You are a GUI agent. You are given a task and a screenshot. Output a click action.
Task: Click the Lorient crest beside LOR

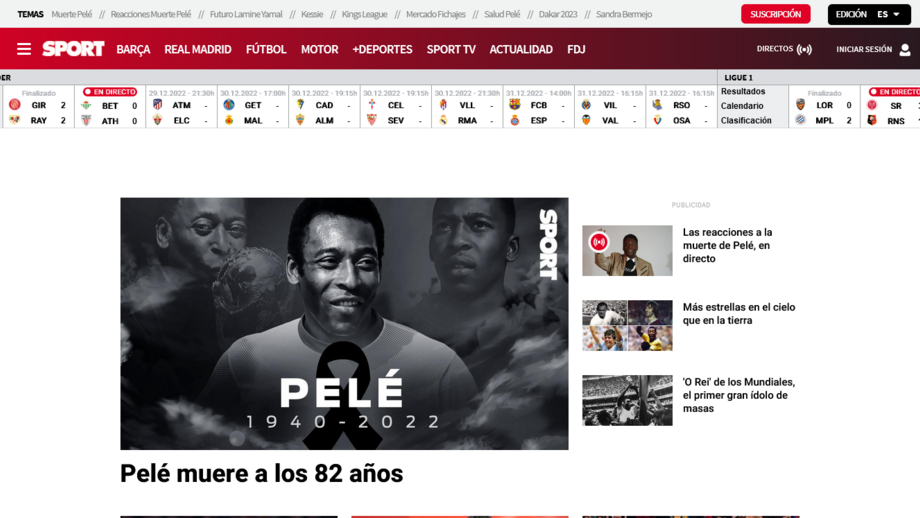click(x=800, y=105)
